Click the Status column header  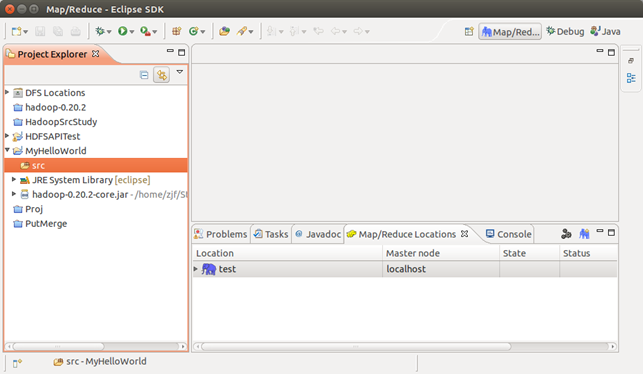(x=588, y=253)
